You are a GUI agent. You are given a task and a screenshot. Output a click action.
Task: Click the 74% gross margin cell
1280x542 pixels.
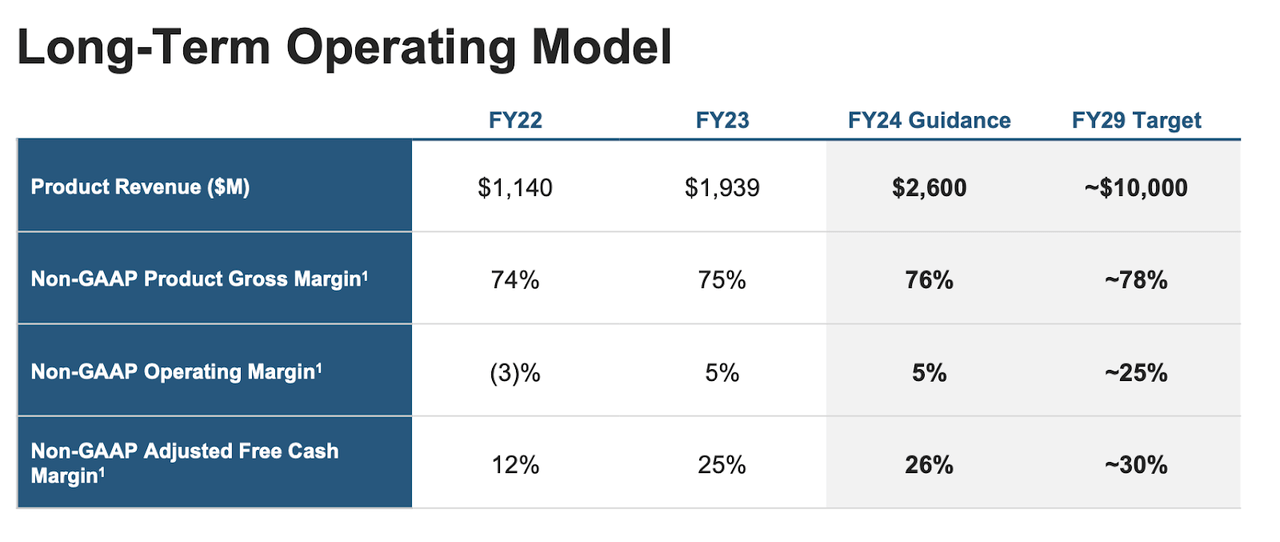coord(515,280)
